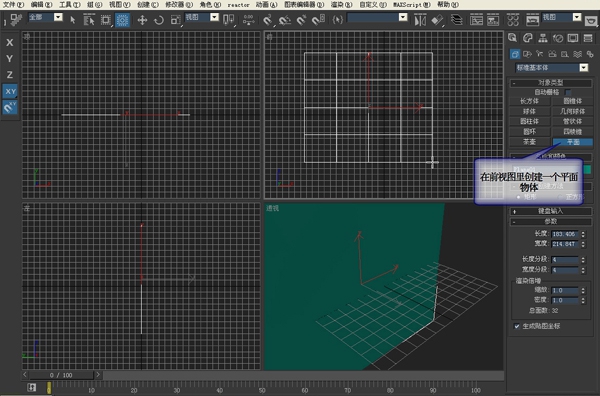
Task: Click the Mirror tool icon
Action: pos(420,20)
